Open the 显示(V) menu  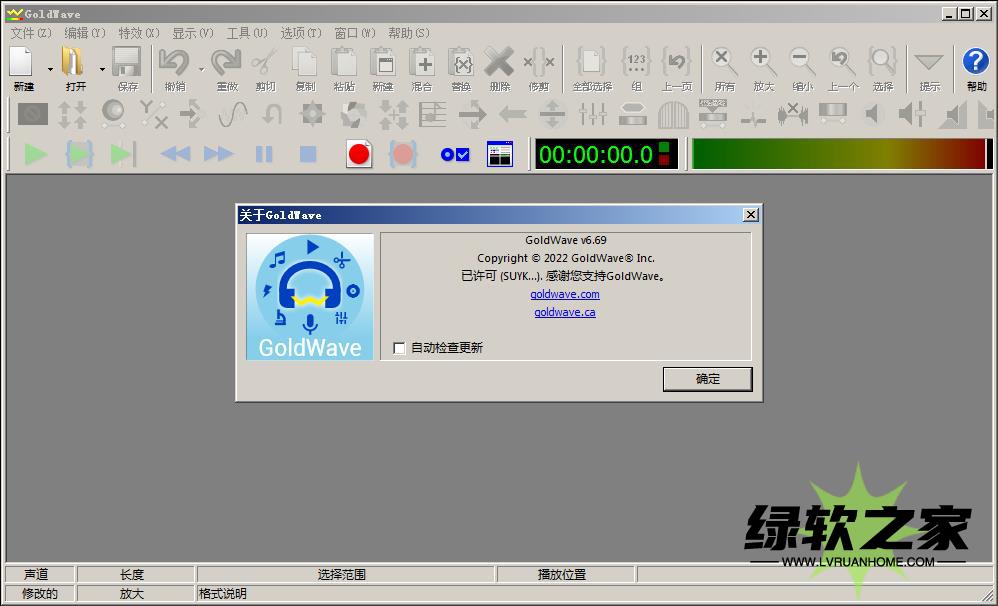pos(193,33)
